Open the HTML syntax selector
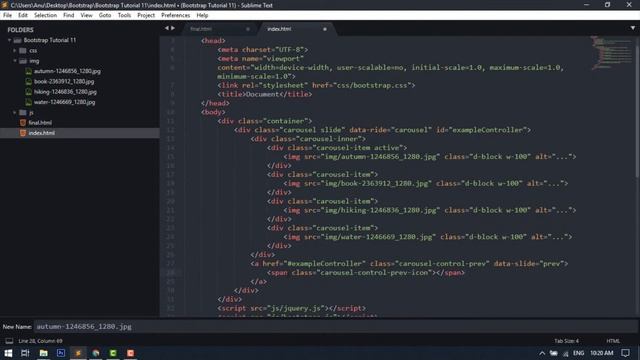Screen dimensions: 640x360 pos(613,341)
